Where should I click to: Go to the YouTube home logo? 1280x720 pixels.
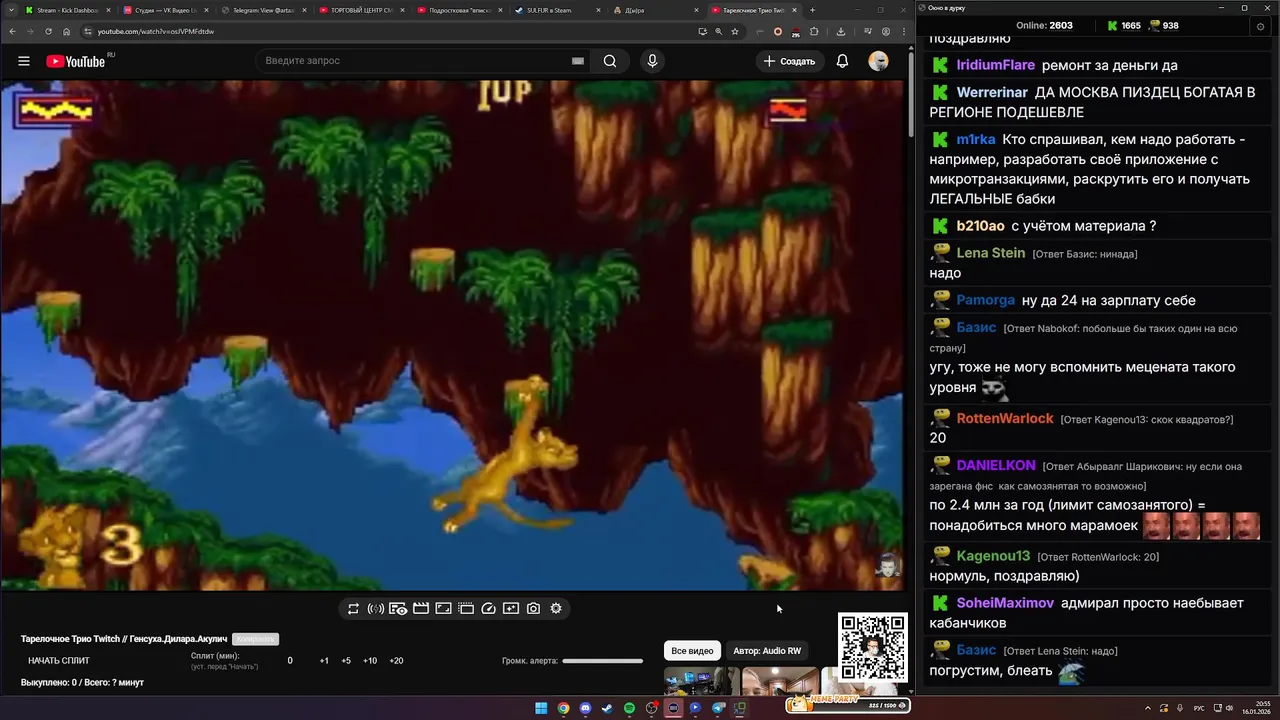(x=76, y=61)
